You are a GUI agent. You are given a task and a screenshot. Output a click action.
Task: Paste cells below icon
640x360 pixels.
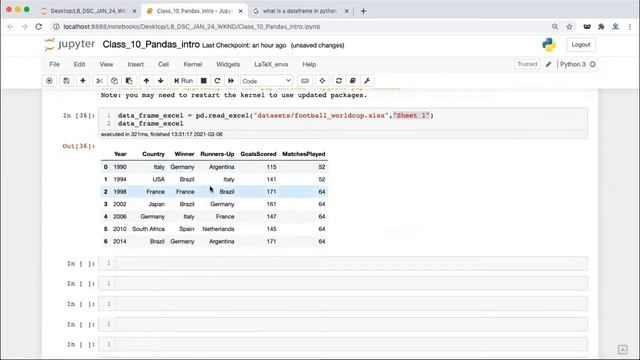pos(129,81)
